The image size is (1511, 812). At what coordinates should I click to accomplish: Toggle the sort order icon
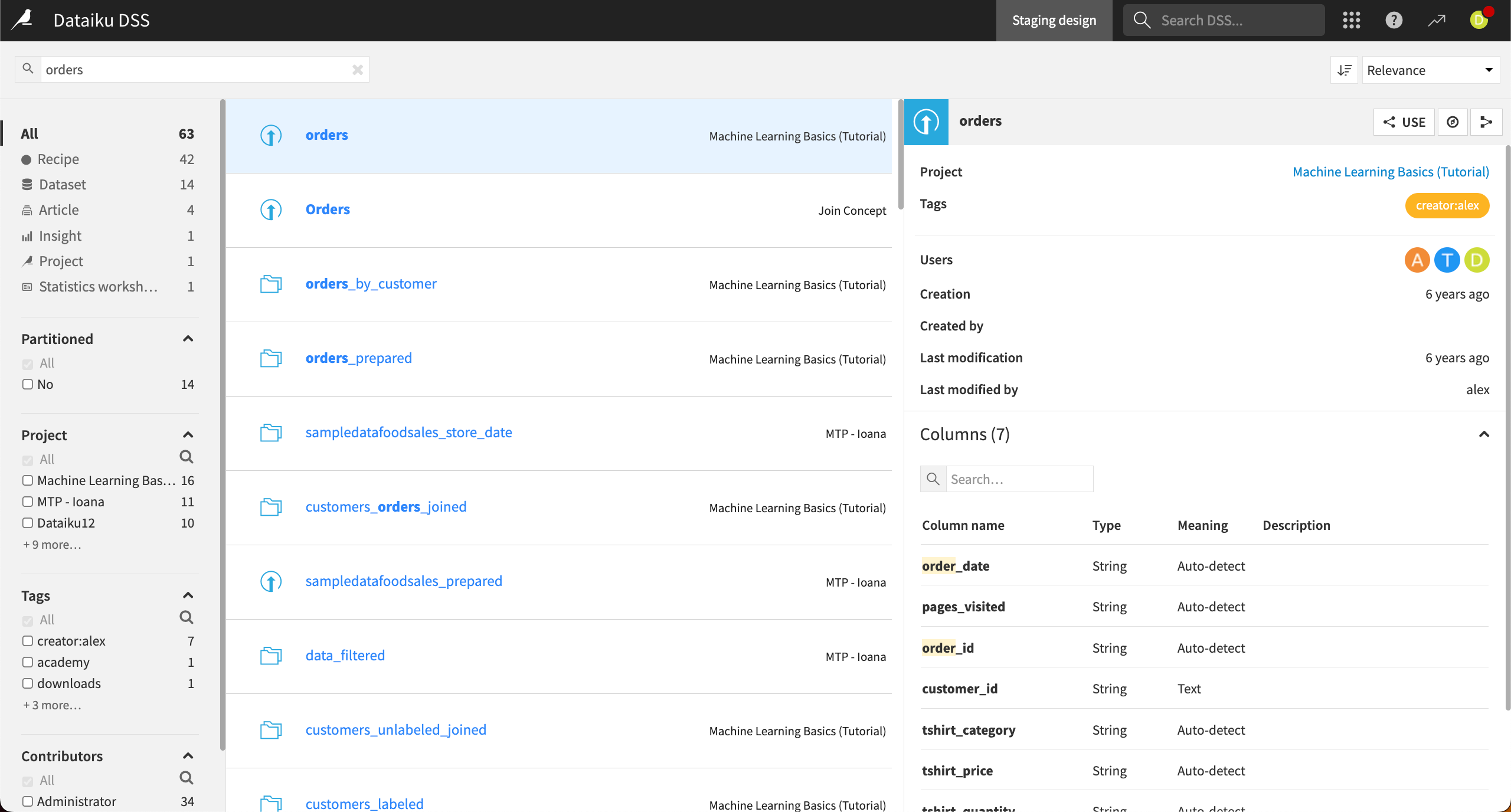click(x=1344, y=70)
